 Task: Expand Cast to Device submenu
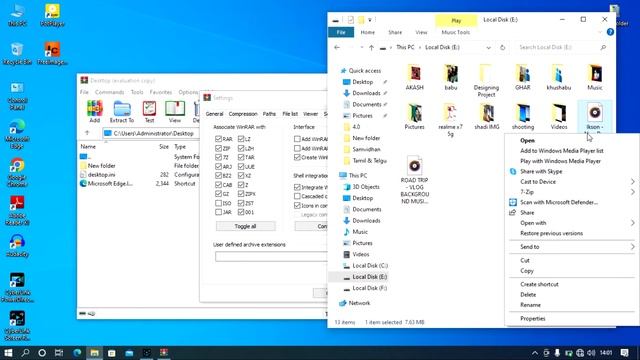point(633,182)
